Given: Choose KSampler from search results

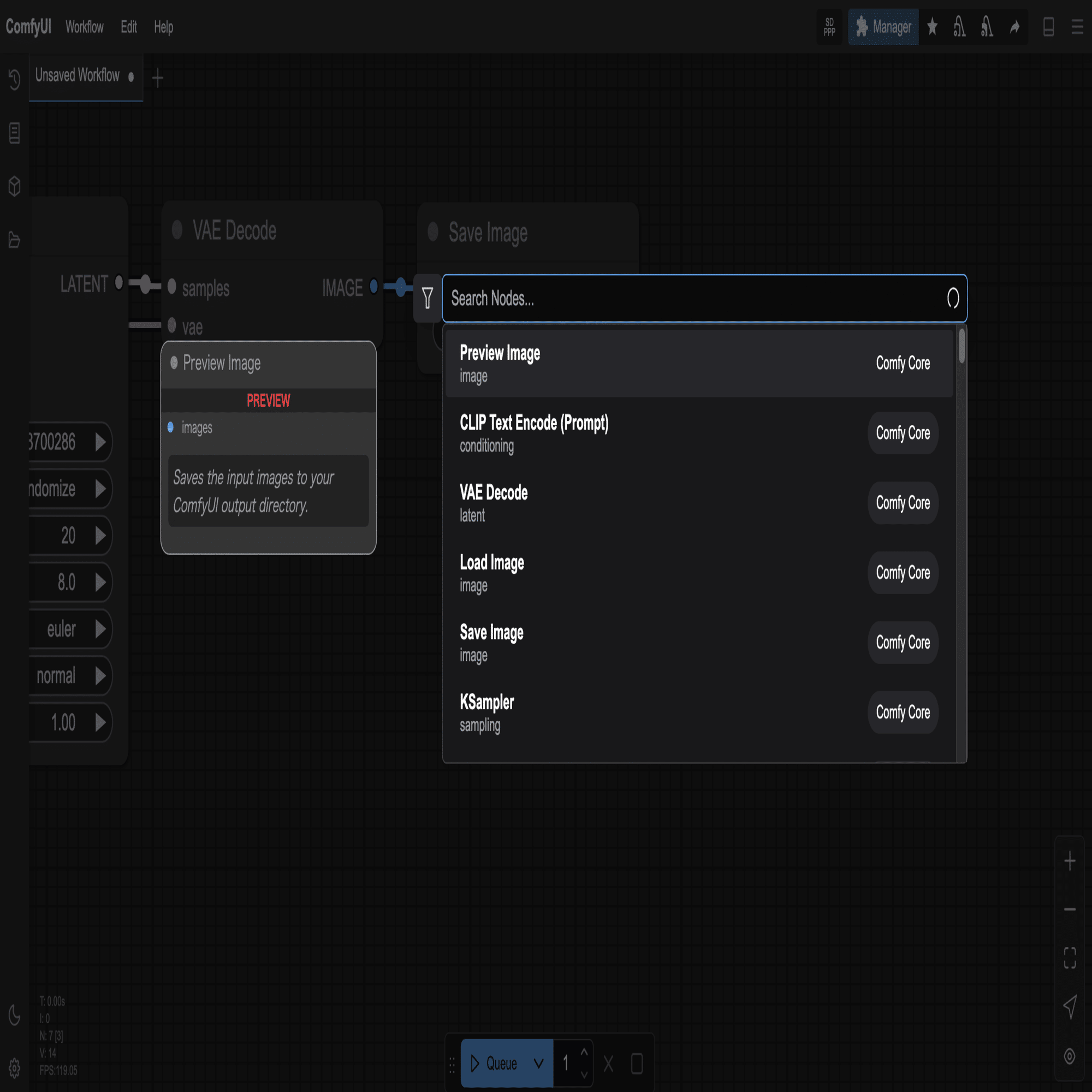Looking at the screenshot, I should click(699, 712).
